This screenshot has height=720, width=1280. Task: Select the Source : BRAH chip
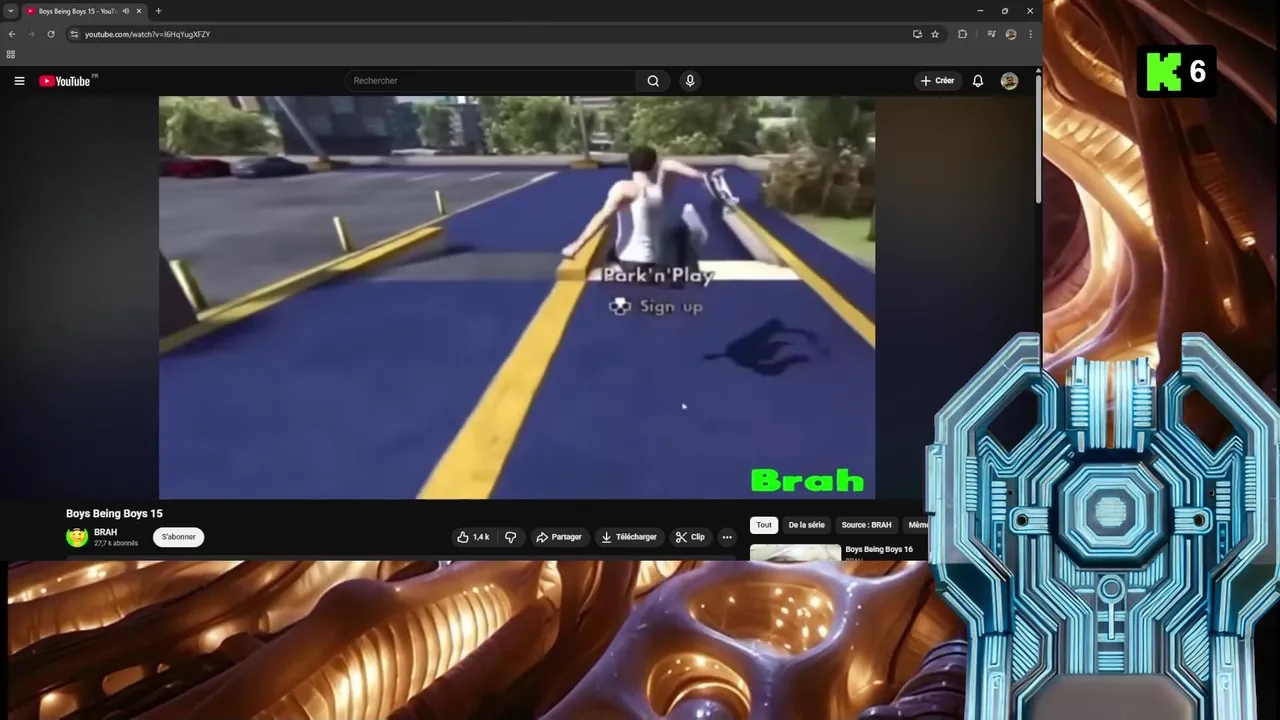coord(866,525)
